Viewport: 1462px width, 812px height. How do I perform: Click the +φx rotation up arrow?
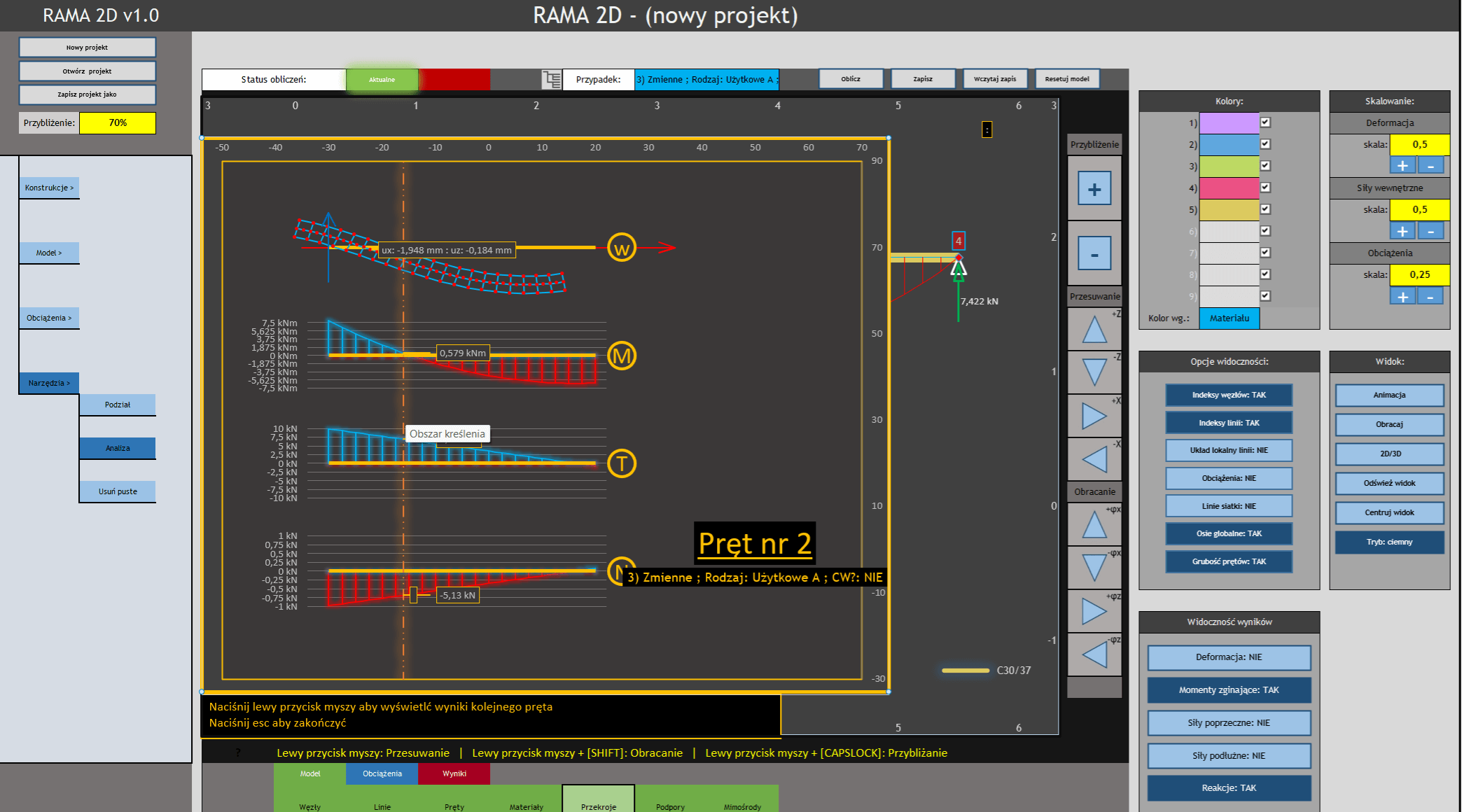[x=1094, y=524]
